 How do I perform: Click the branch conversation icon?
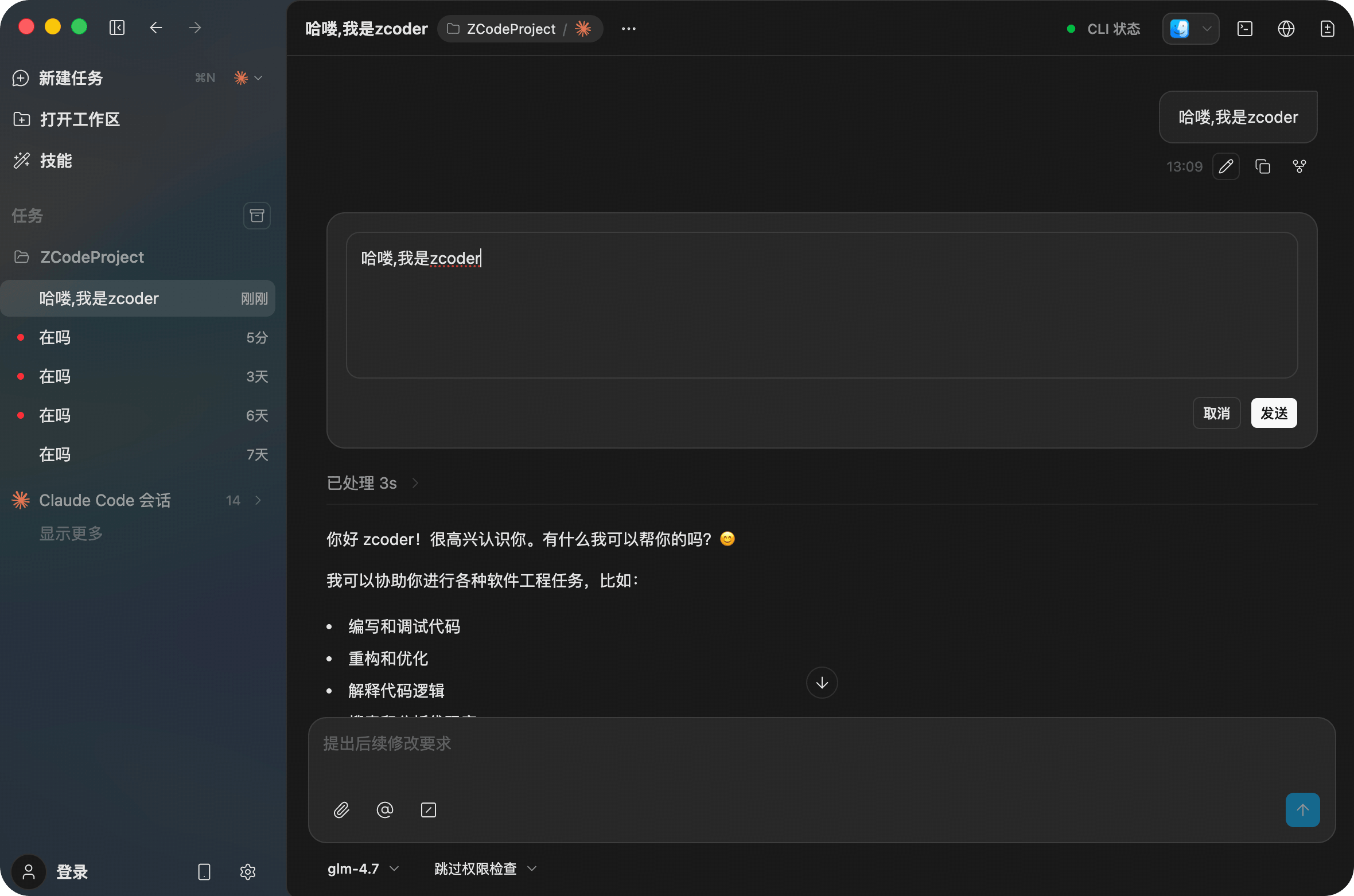click(x=1299, y=166)
